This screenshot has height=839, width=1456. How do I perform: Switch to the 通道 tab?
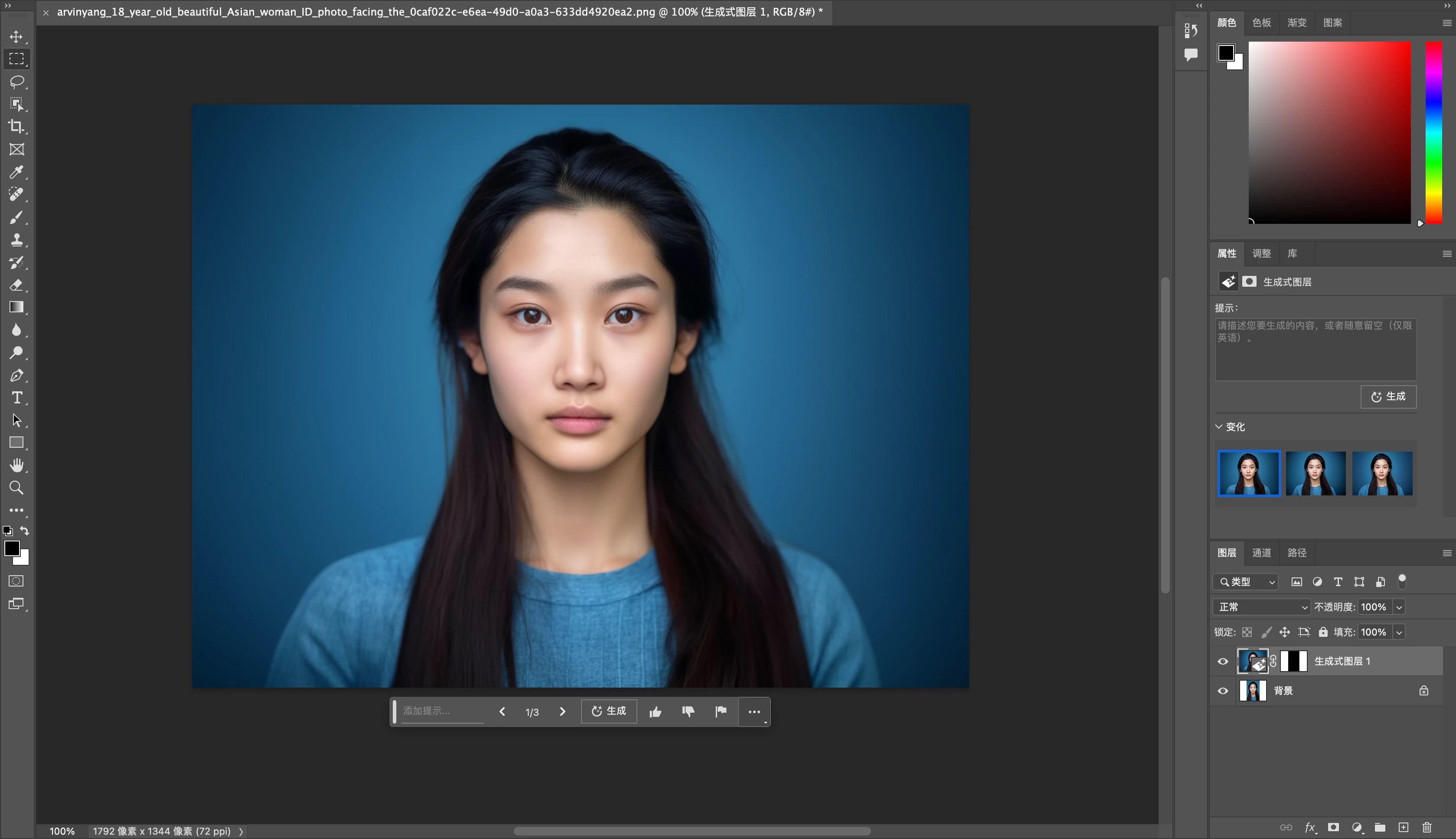1261,553
